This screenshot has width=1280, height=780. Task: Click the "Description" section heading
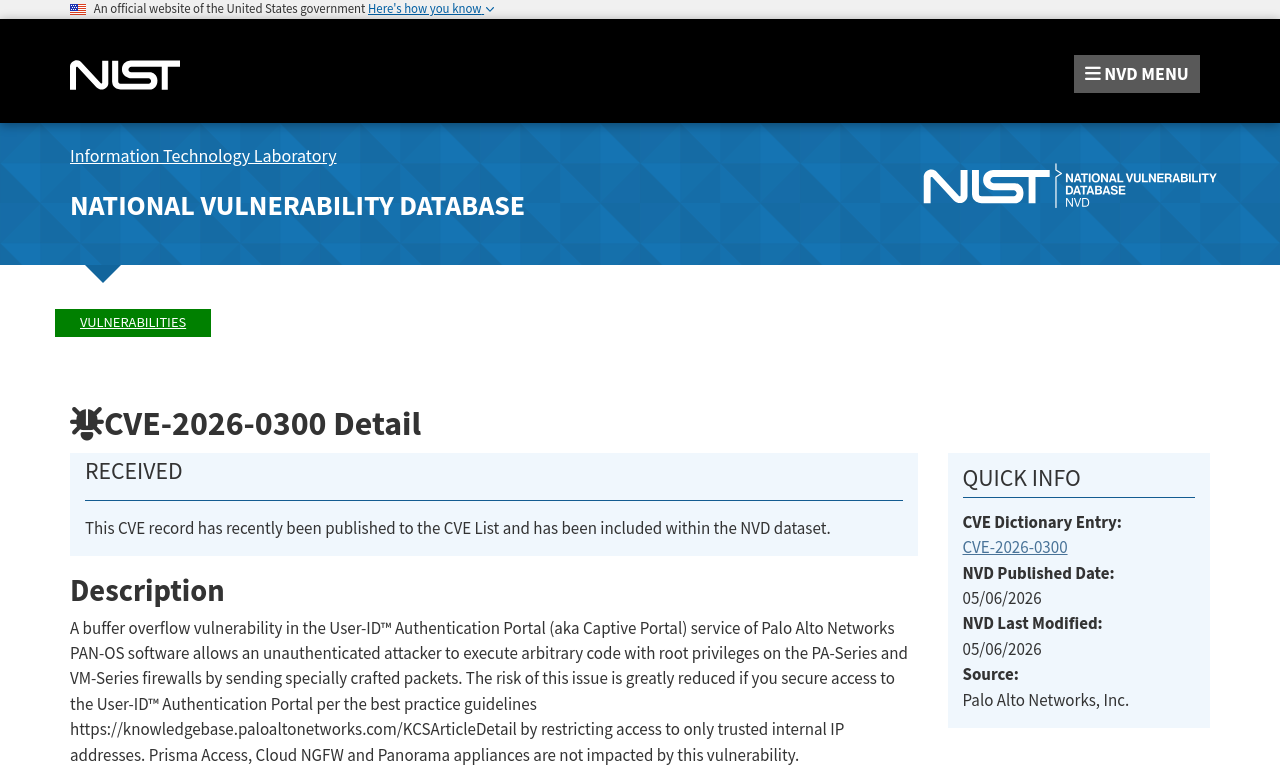[x=147, y=590]
